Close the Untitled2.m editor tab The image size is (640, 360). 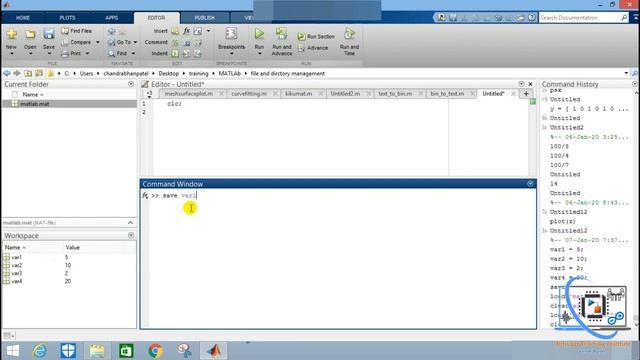369,93
